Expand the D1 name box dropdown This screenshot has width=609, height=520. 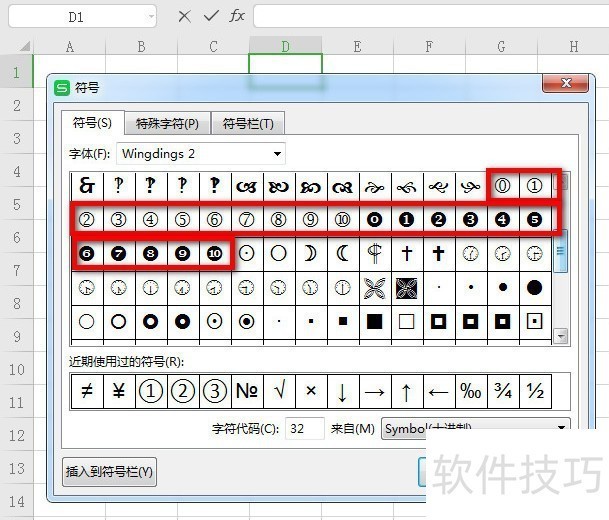(151, 17)
